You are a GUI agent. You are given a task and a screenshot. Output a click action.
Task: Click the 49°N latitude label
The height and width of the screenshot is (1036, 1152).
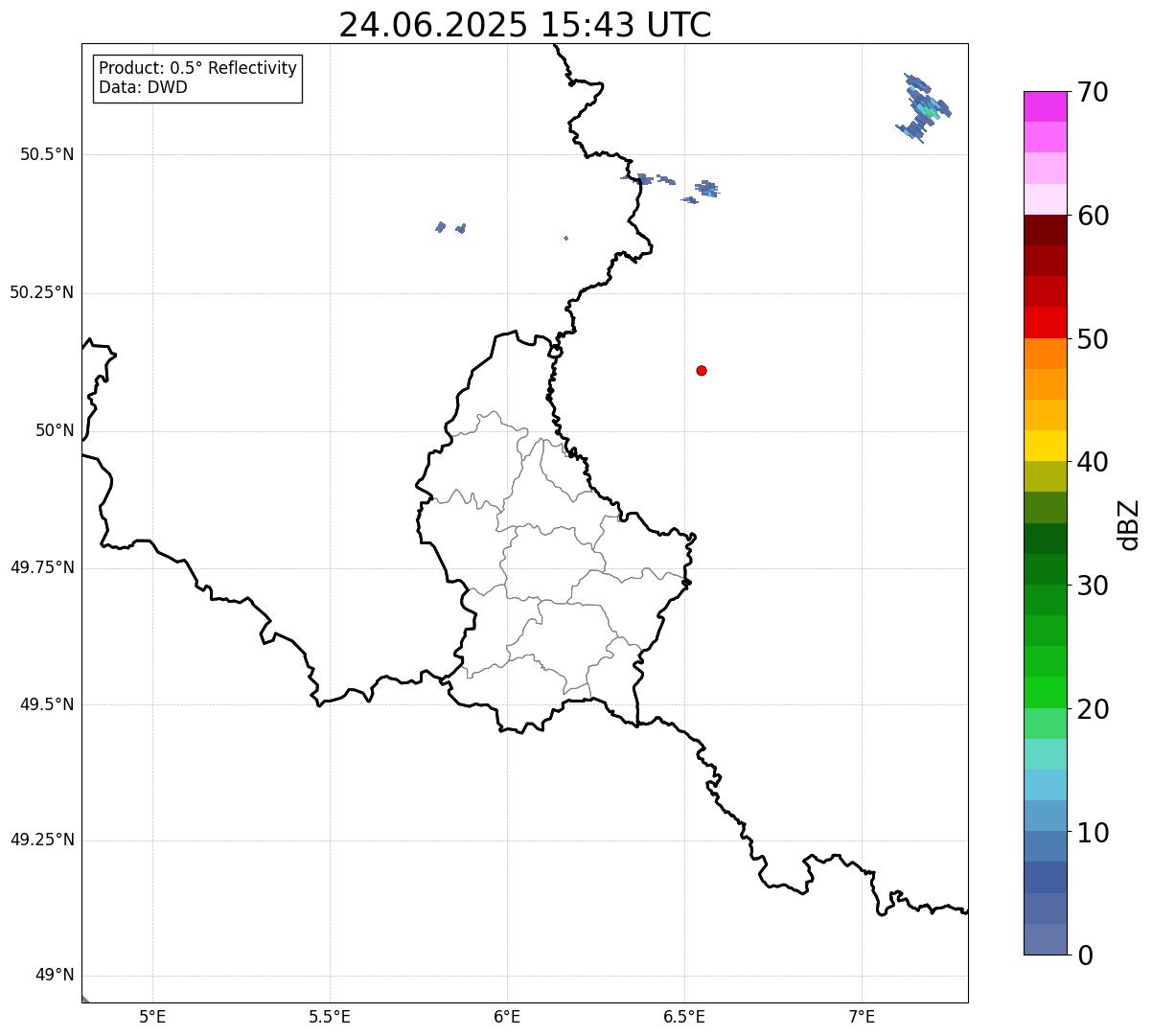click(55, 975)
